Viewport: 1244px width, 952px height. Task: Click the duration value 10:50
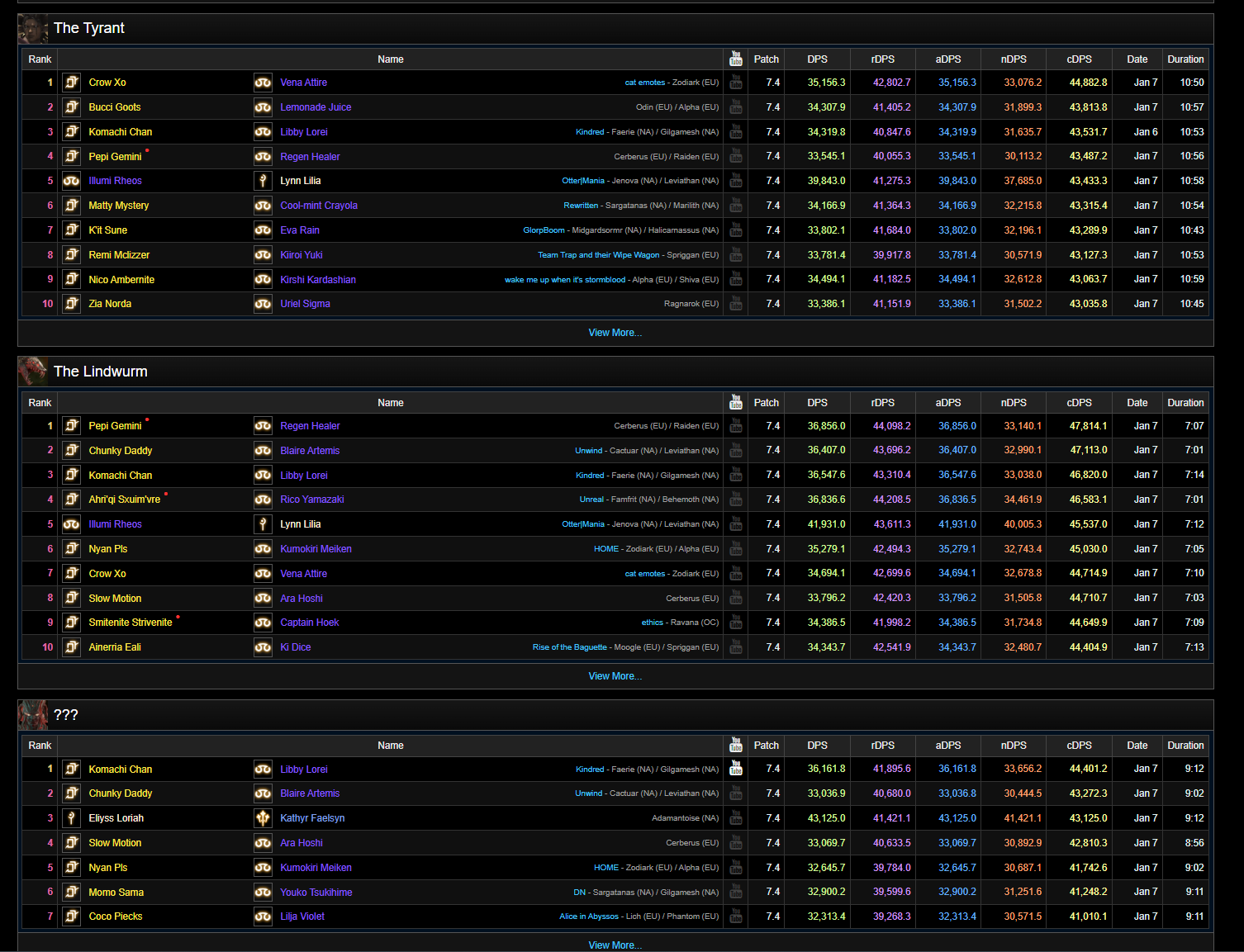click(1192, 83)
